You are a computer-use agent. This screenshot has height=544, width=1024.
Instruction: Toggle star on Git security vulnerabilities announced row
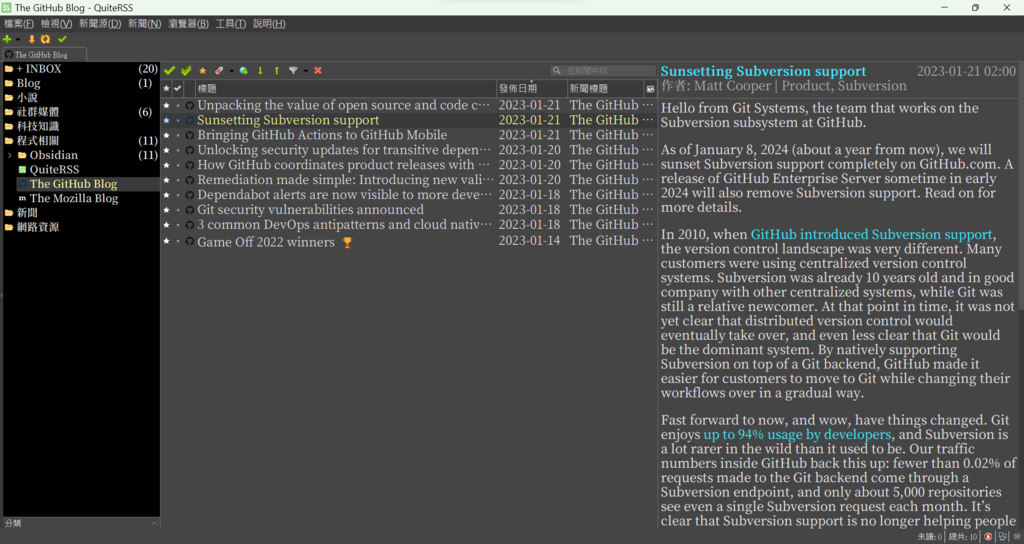pos(166,210)
